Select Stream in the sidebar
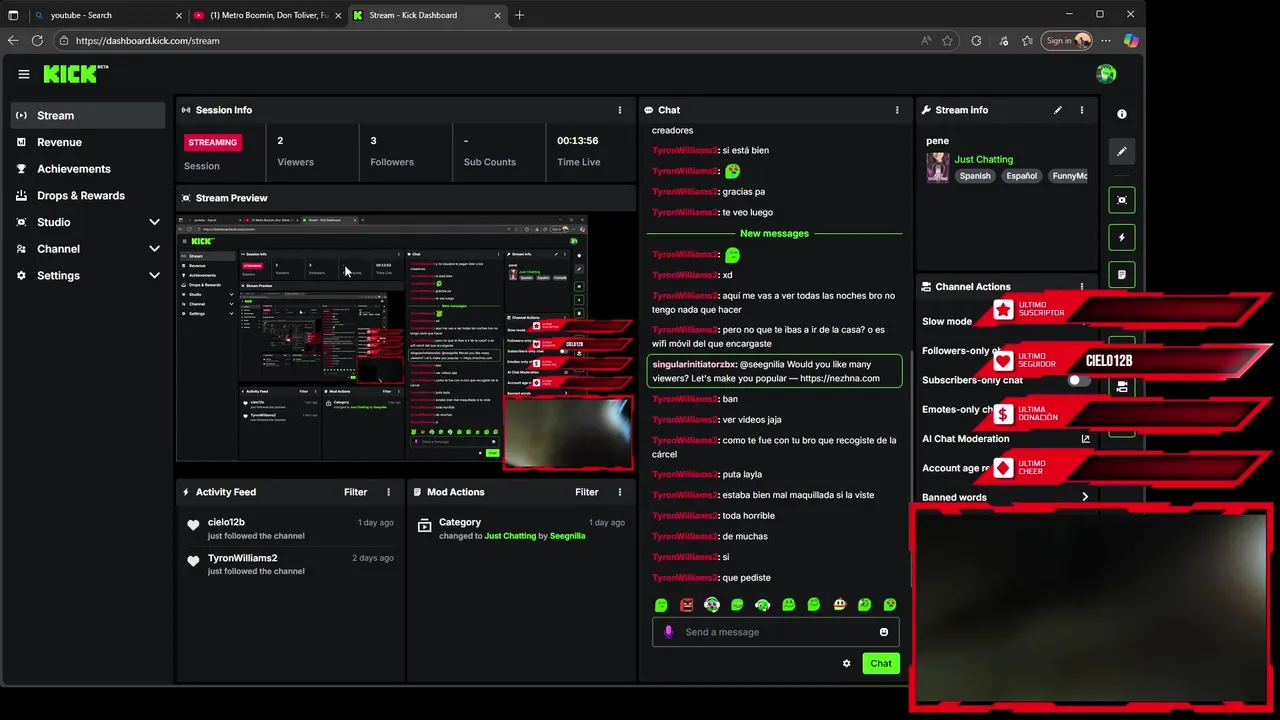The height and width of the screenshot is (720, 1280). coord(88,115)
